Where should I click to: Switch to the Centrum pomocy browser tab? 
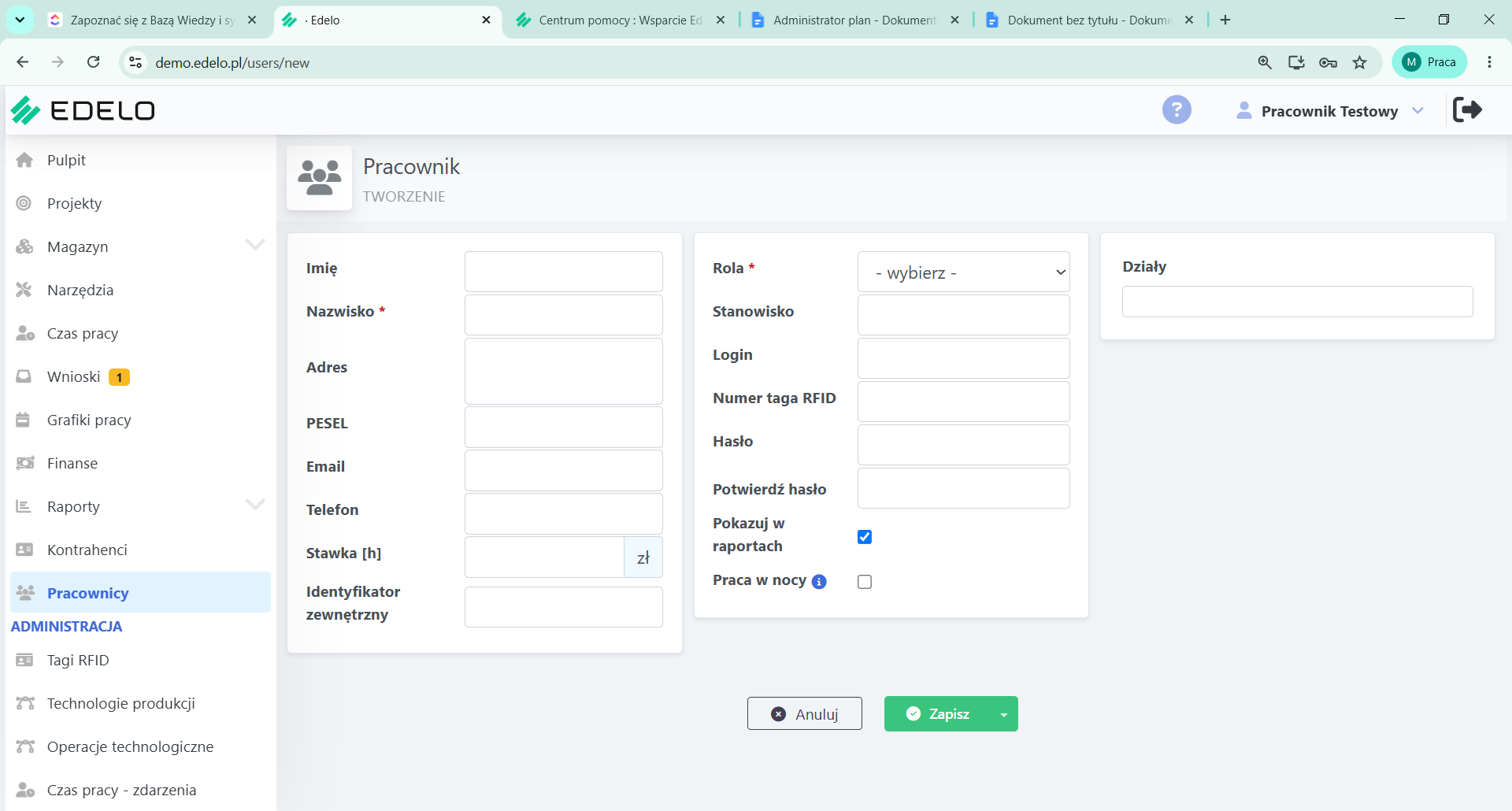point(620,20)
